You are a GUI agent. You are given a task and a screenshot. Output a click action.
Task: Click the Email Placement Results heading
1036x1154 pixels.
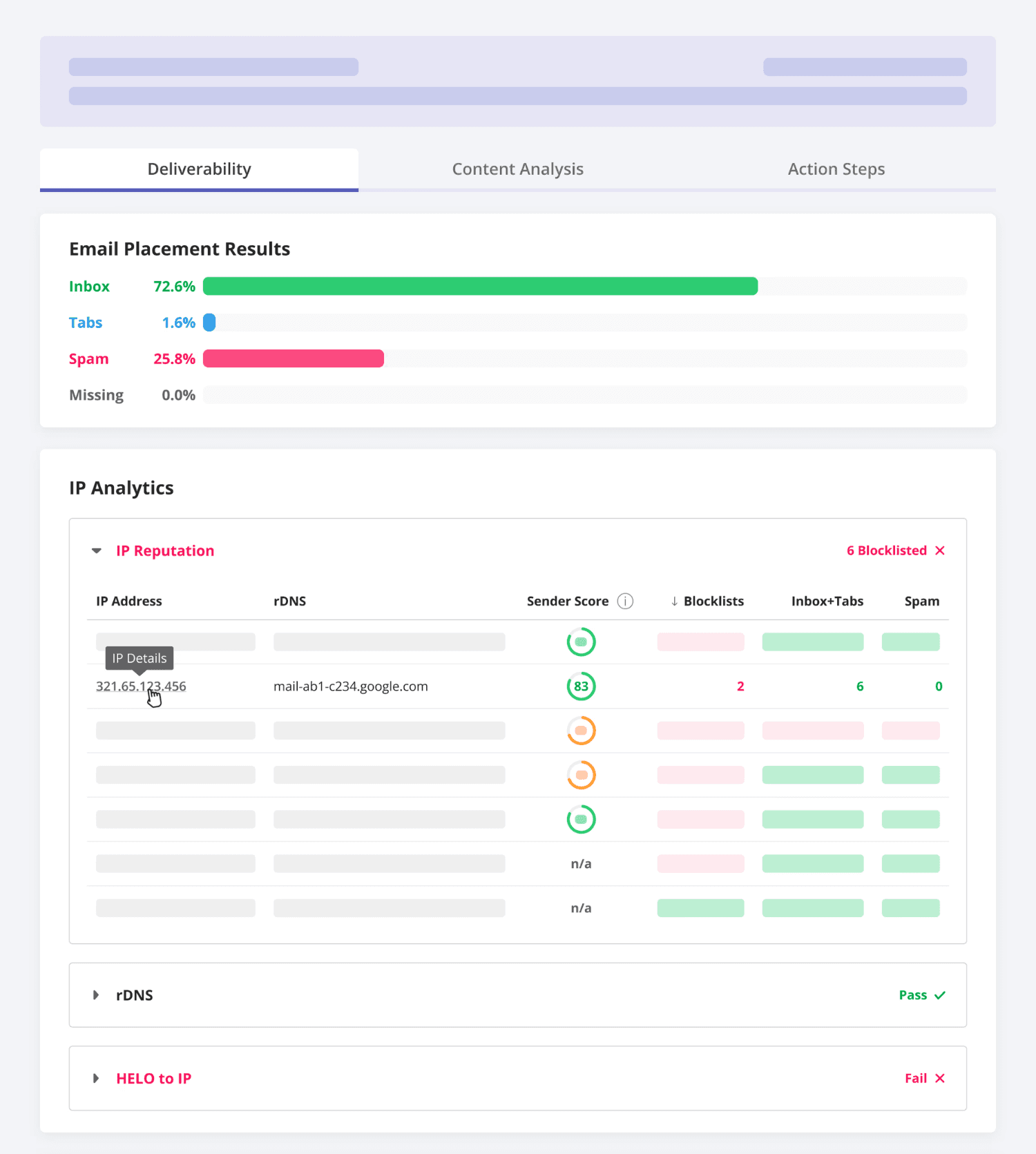[180, 249]
